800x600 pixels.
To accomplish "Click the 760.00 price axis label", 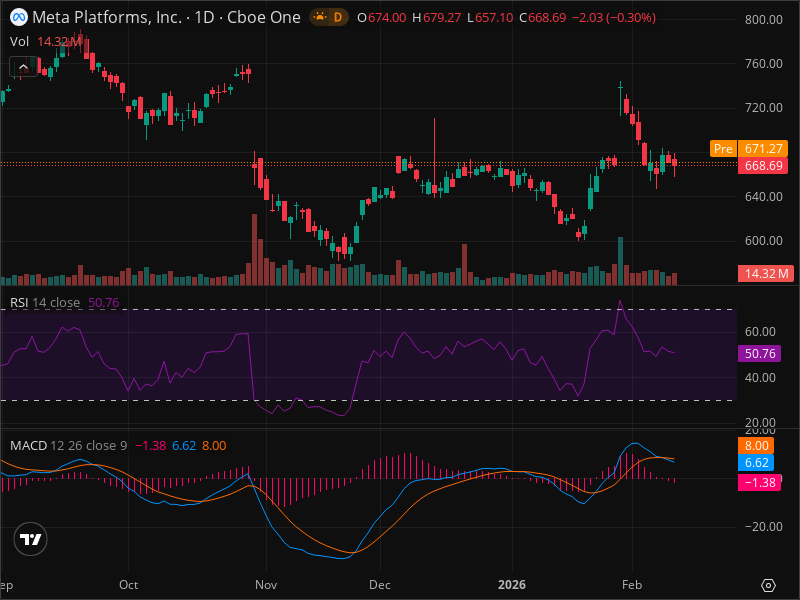I will 763,64.
